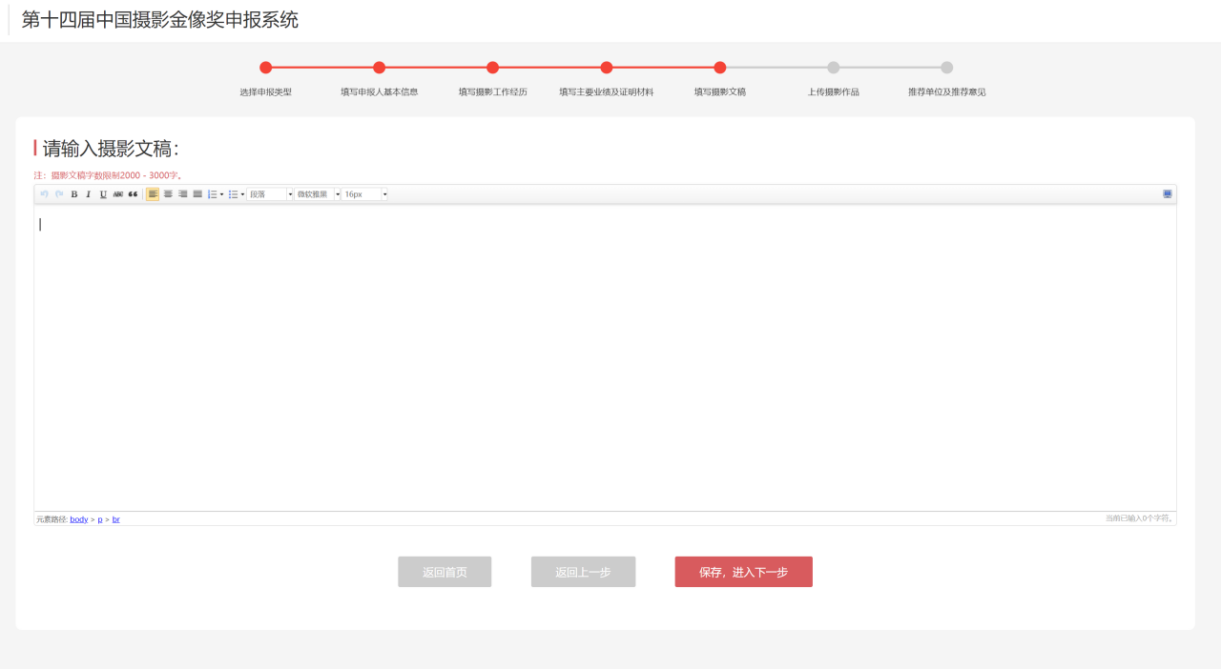Screen dimensions: 1221x669
Task: Insert an ordered numbered list
Action: point(212,194)
